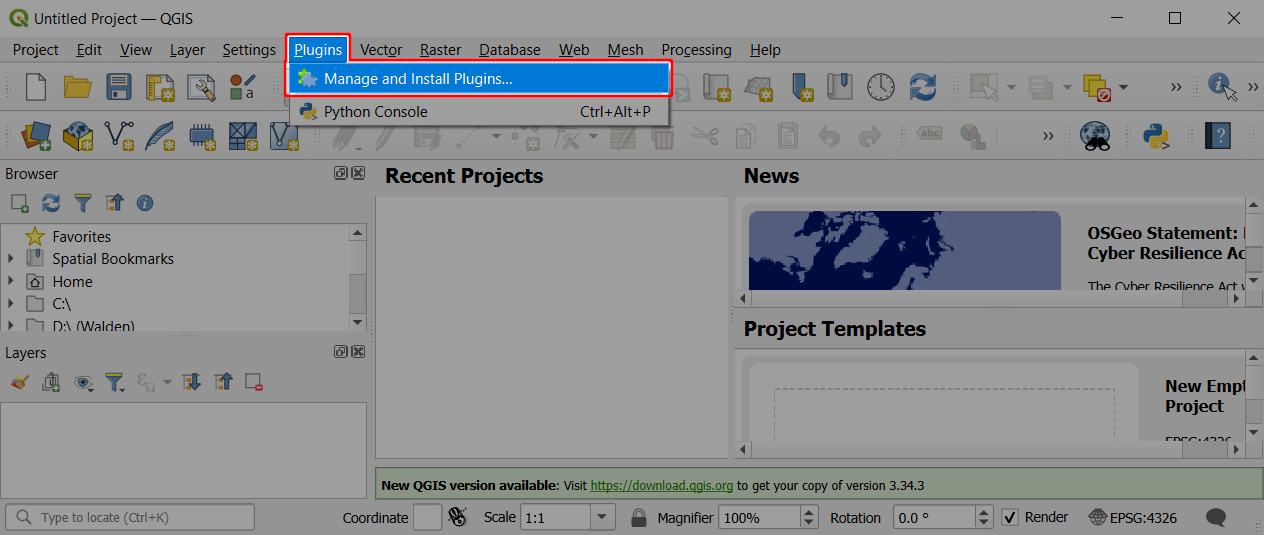Open a project with the yellow folder icon
Viewport: 1264px width, 535px height.
pyautogui.click(x=77, y=87)
